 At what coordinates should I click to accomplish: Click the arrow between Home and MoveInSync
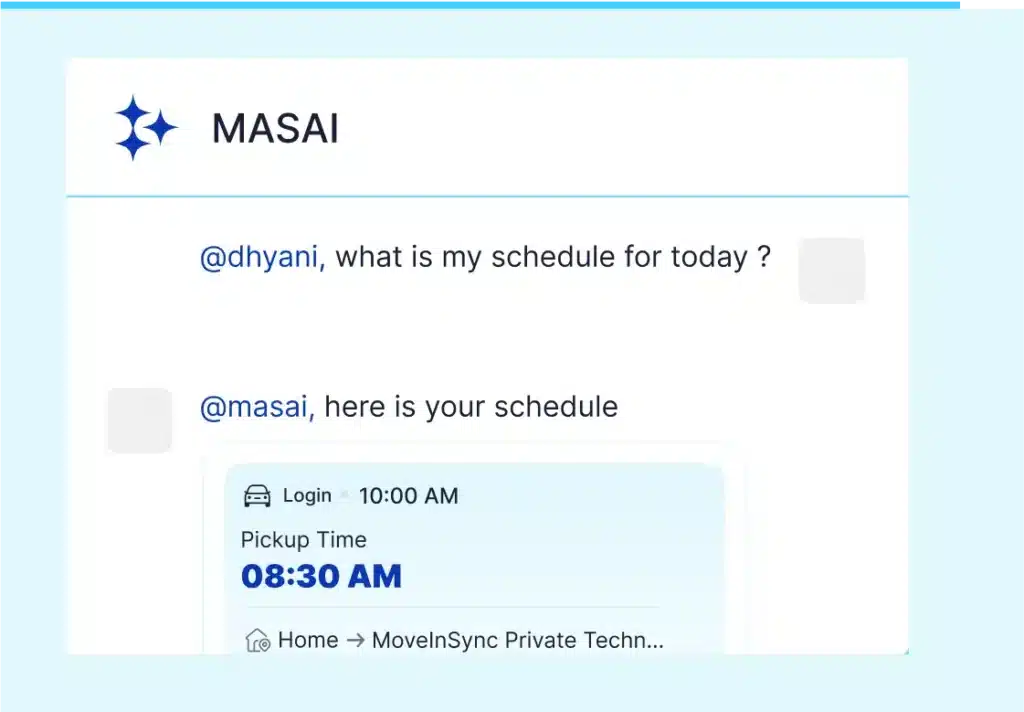click(355, 640)
